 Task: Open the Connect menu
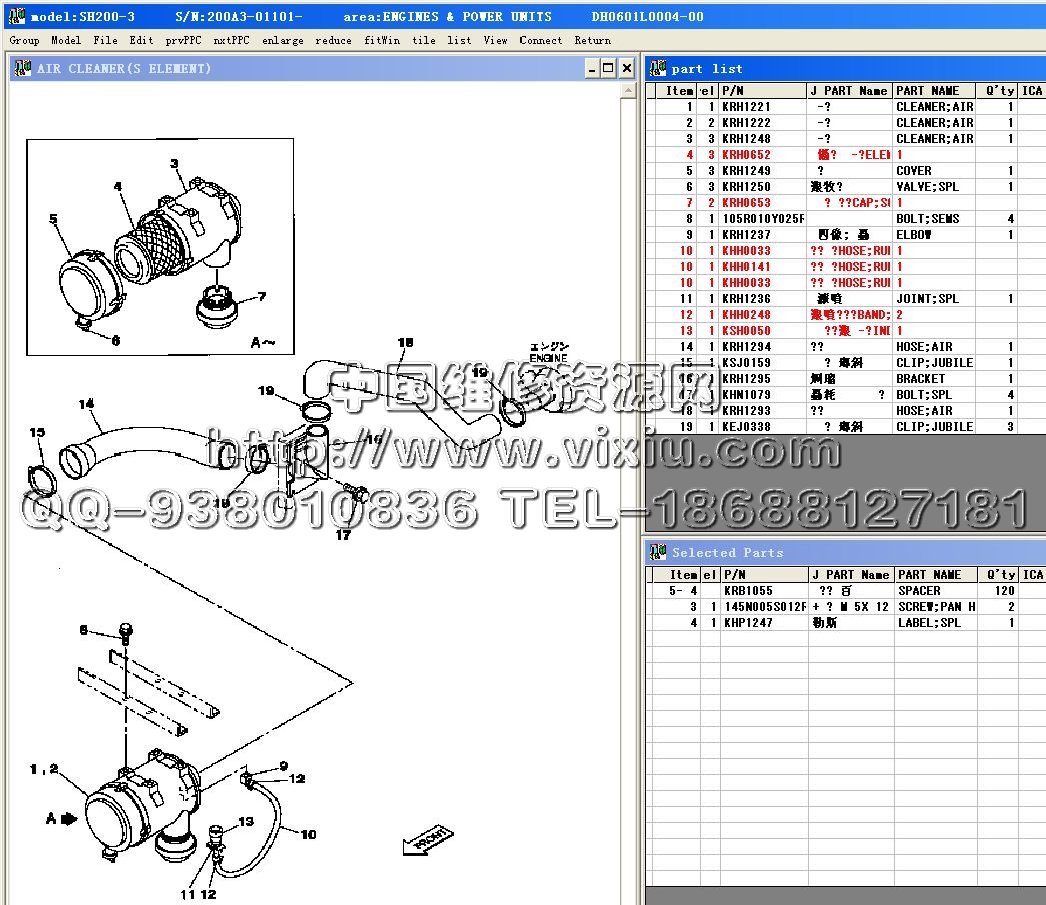[x=540, y=41]
